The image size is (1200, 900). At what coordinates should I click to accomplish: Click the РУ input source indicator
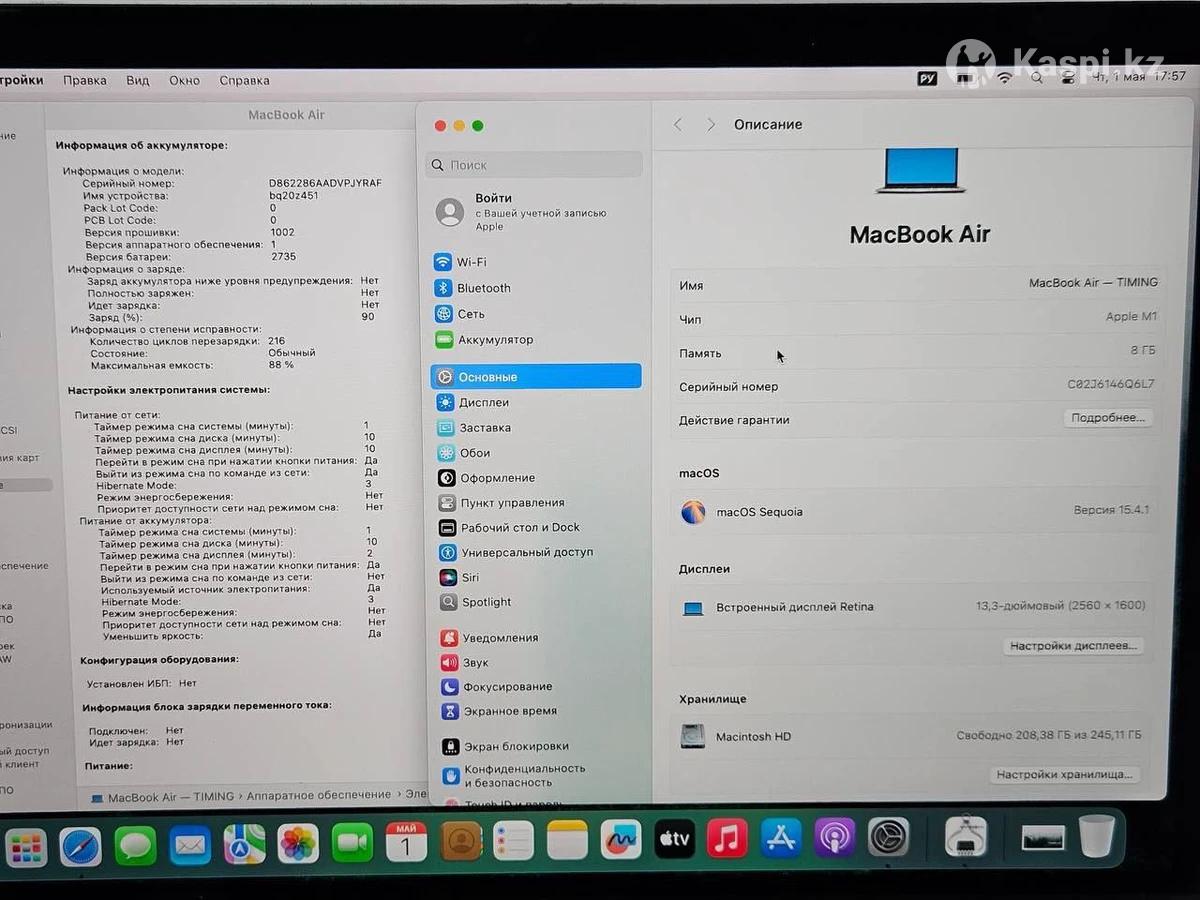[x=927, y=78]
